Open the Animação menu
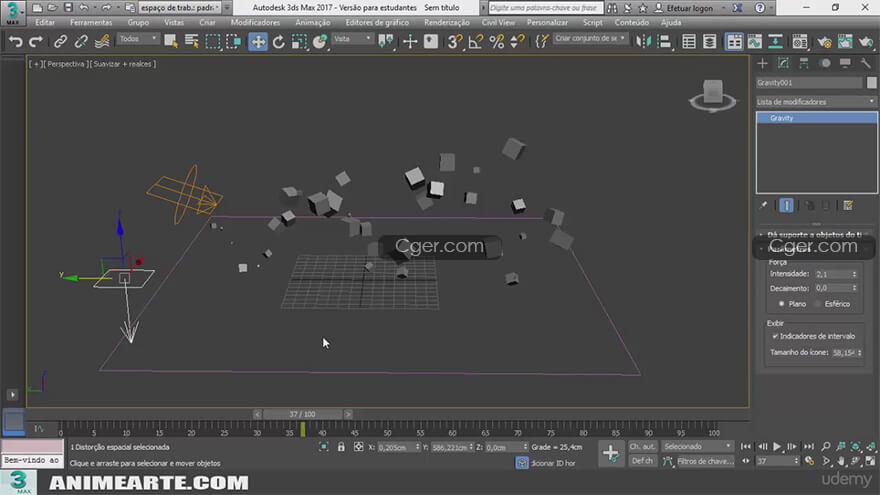Screen dimensions: 880x495 313,22
